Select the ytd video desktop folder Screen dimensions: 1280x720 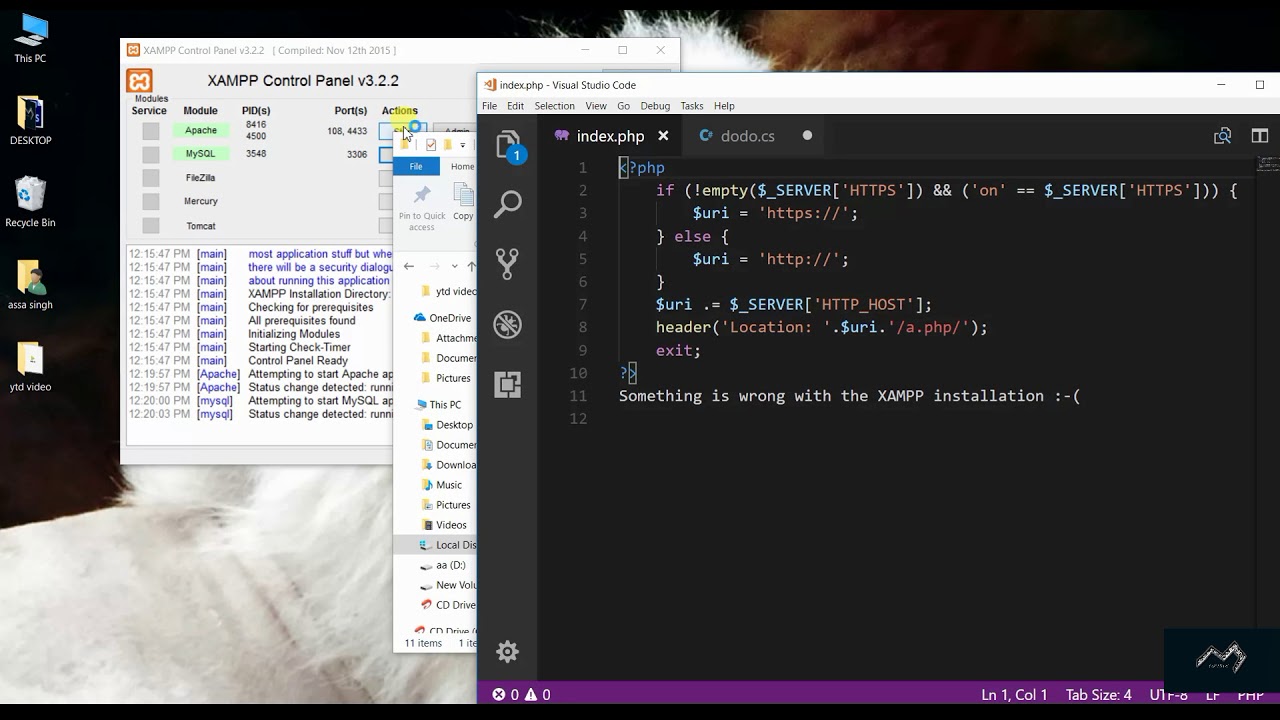30,368
